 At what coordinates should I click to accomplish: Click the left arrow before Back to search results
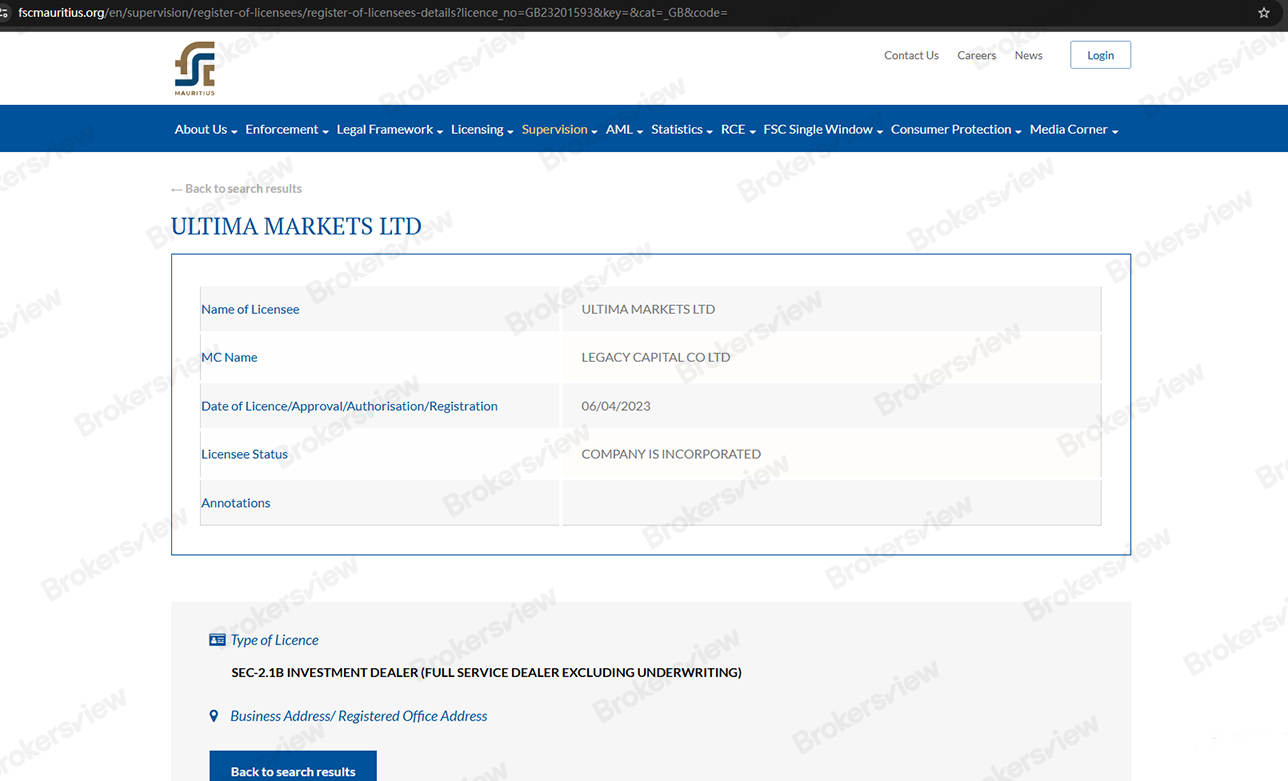[x=177, y=188]
